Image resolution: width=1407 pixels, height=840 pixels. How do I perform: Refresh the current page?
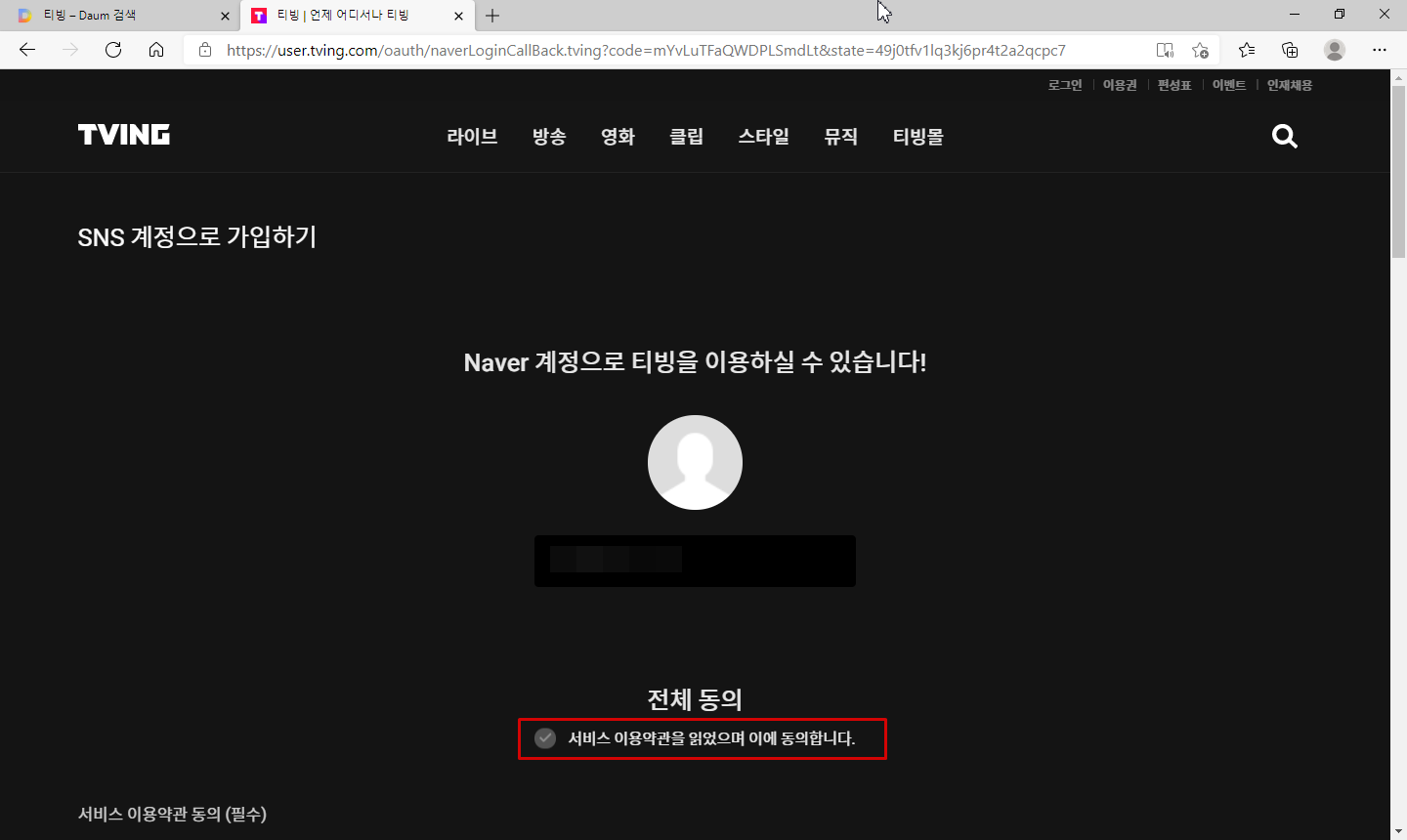click(113, 50)
